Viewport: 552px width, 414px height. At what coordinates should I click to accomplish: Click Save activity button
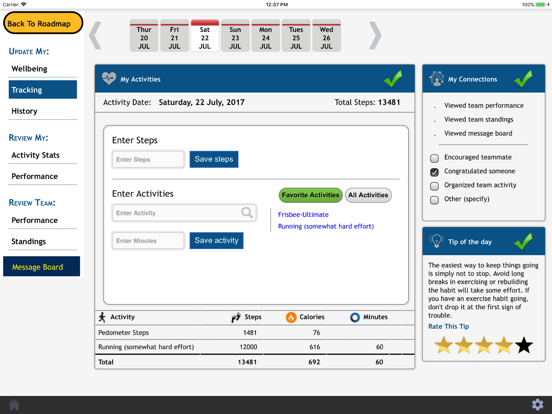216,240
